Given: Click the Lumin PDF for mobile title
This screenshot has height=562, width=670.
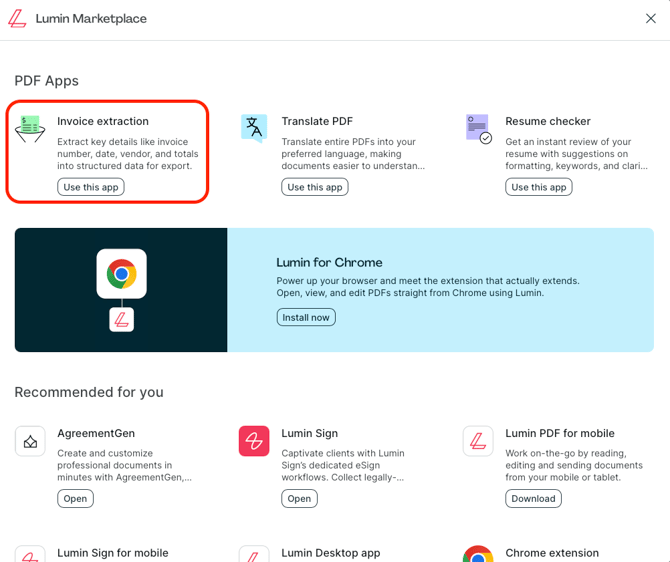Looking at the screenshot, I should (x=560, y=433).
